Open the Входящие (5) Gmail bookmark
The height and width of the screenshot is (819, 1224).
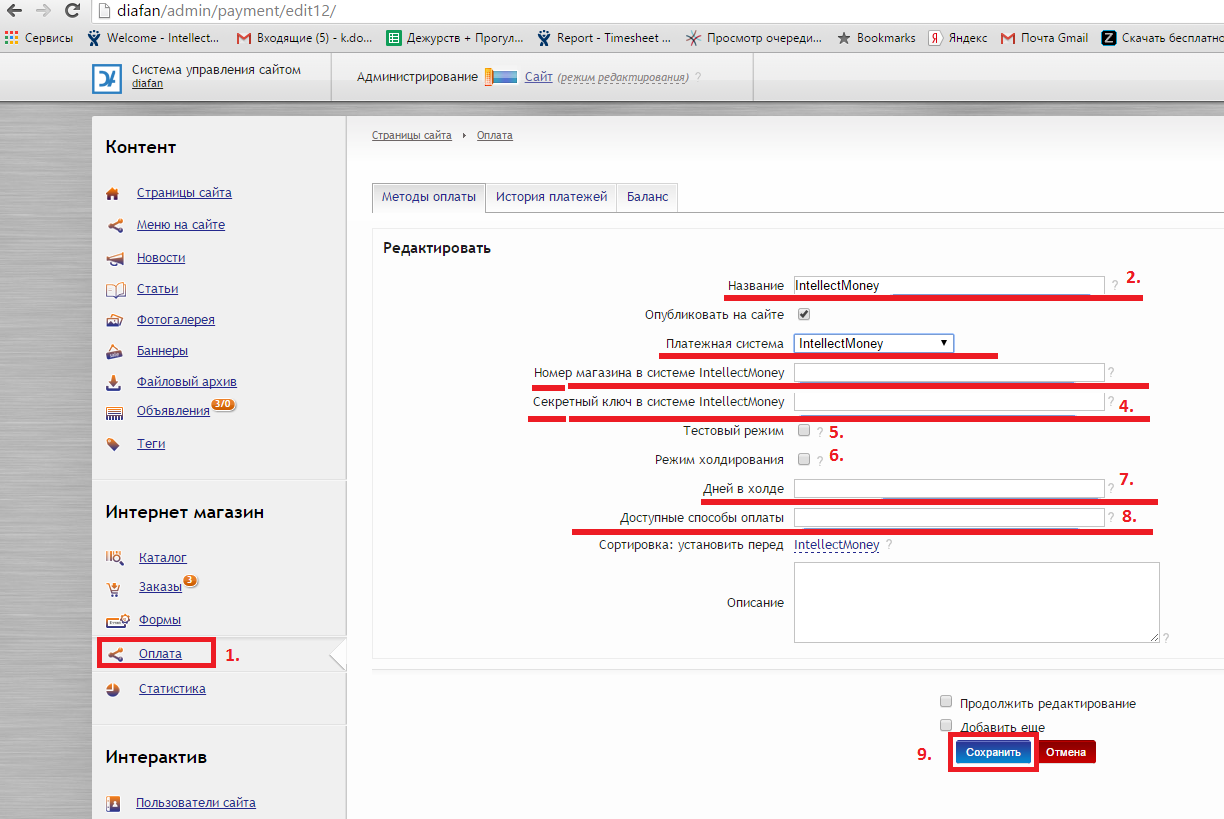(304, 38)
